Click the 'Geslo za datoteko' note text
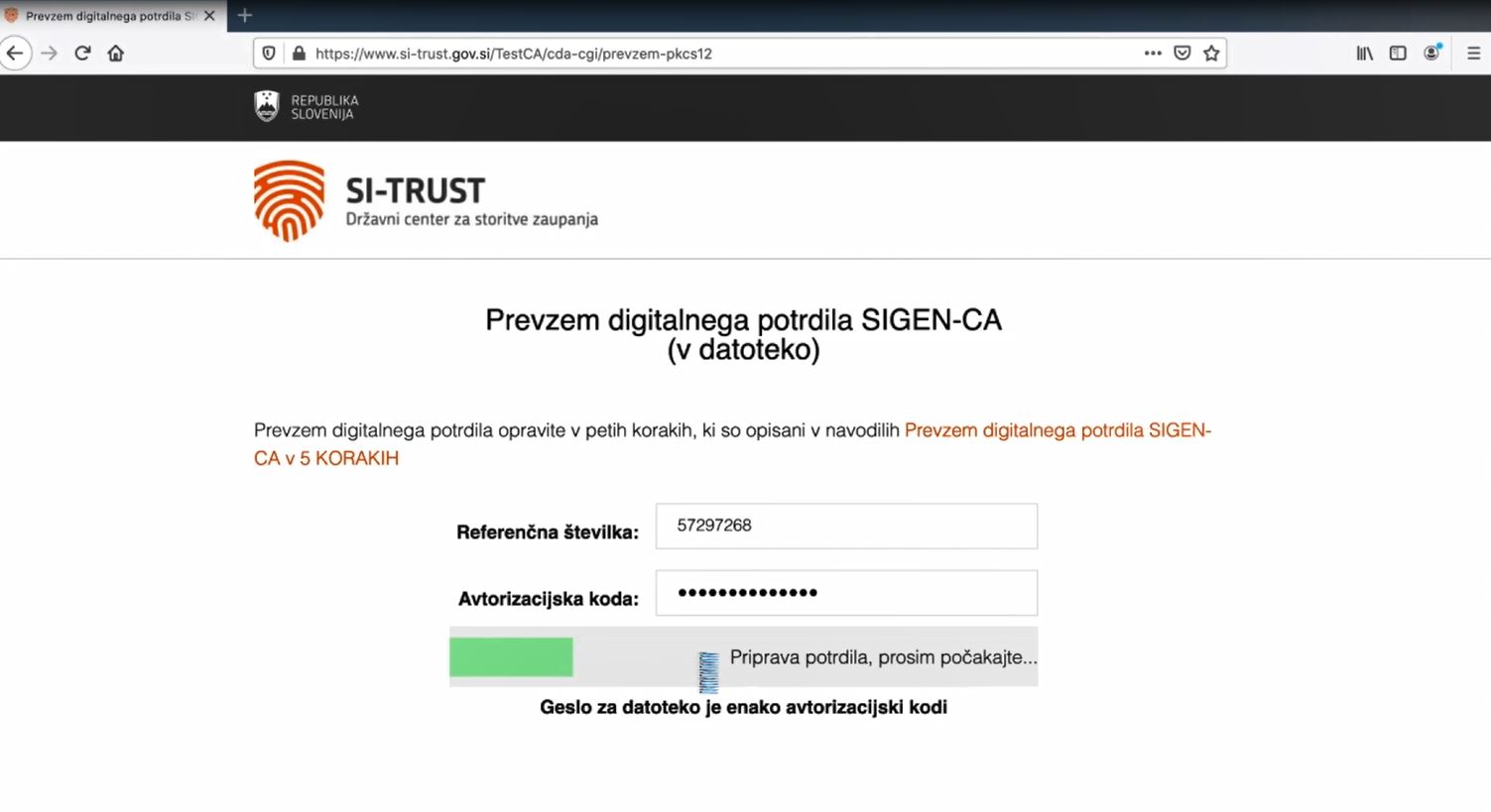This screenshot has width=1491, height=812. tap(743, 707)
